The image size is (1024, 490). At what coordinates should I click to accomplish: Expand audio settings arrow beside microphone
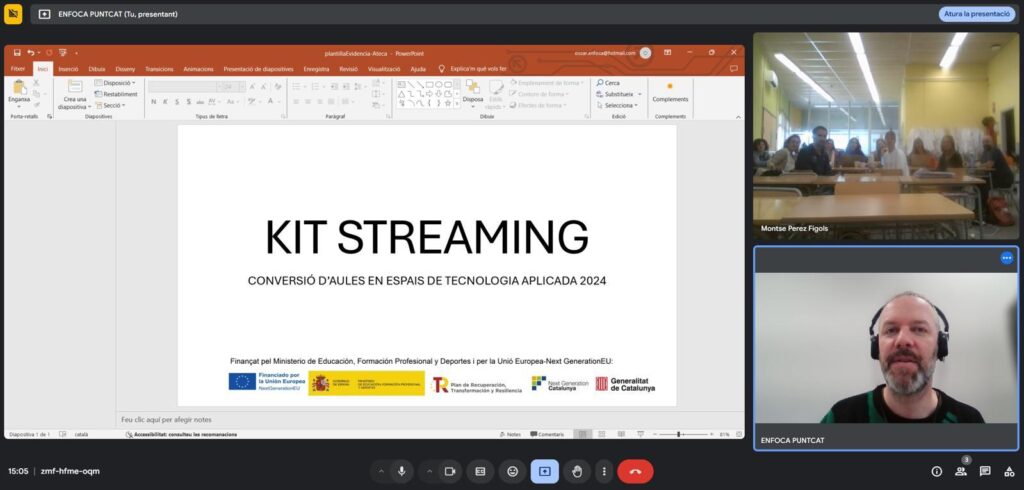380,471
